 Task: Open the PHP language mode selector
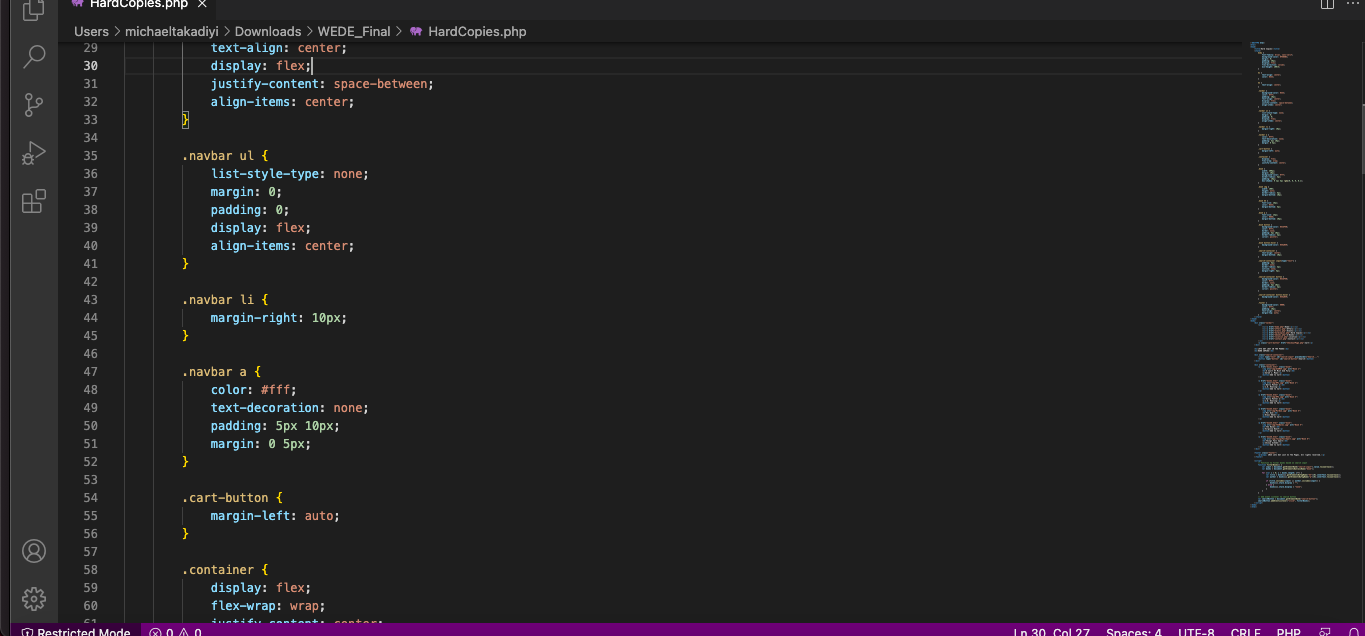tap(1288, 632)
